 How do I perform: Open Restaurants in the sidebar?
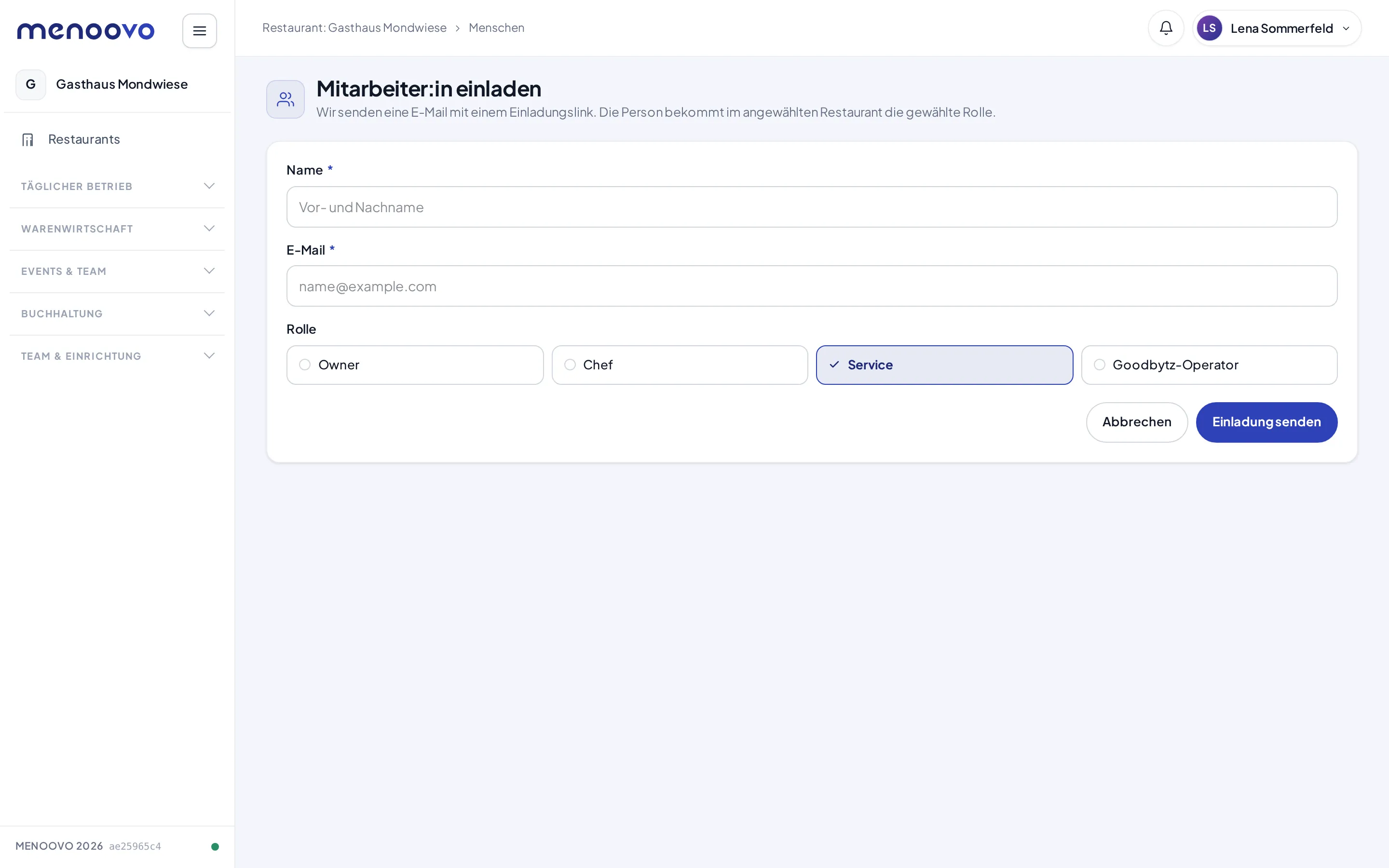(117, 139)
